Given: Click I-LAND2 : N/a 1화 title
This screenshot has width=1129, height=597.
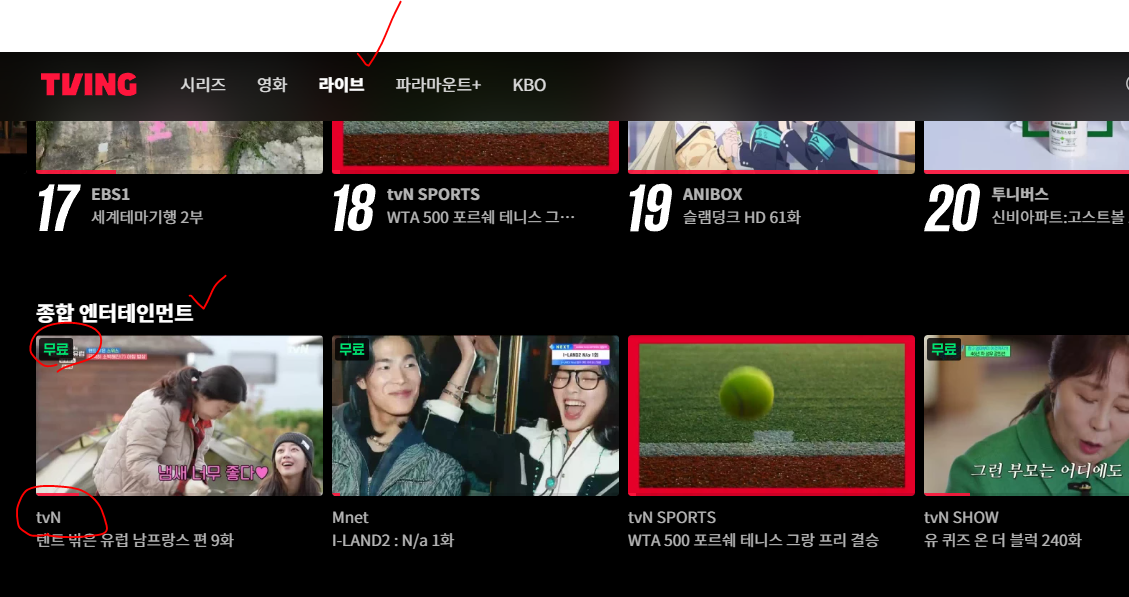Looking at the screenshot, I should [393, 540].
